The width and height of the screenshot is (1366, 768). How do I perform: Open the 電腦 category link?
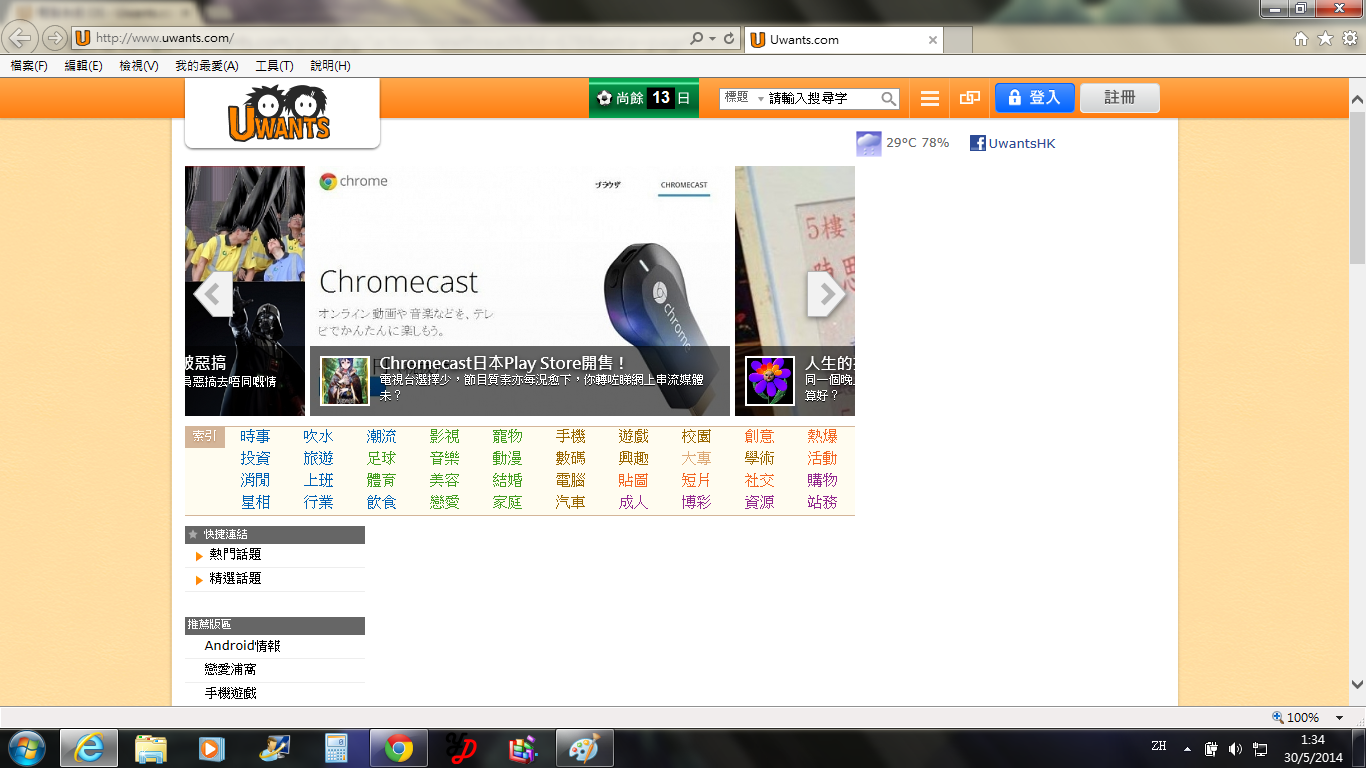point(570,480)
